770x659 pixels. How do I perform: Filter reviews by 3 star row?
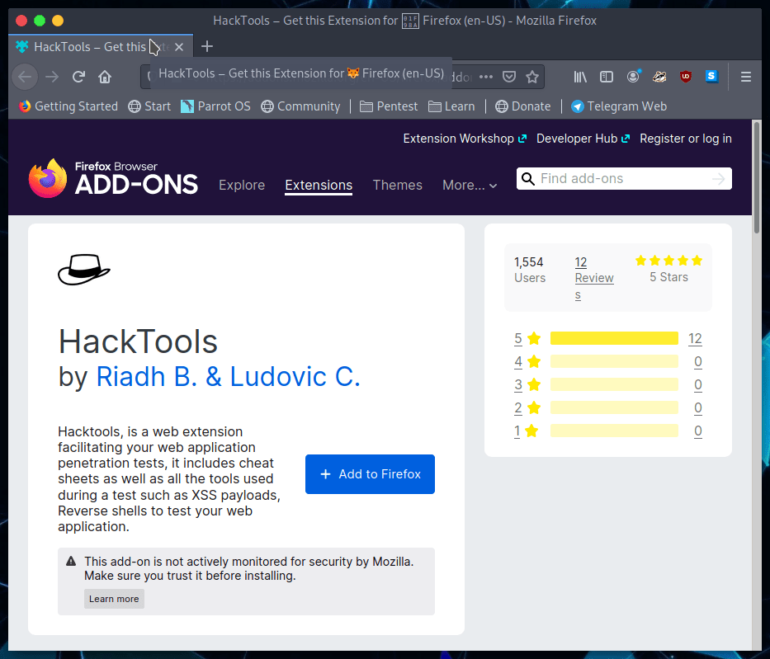pos(608,384)
